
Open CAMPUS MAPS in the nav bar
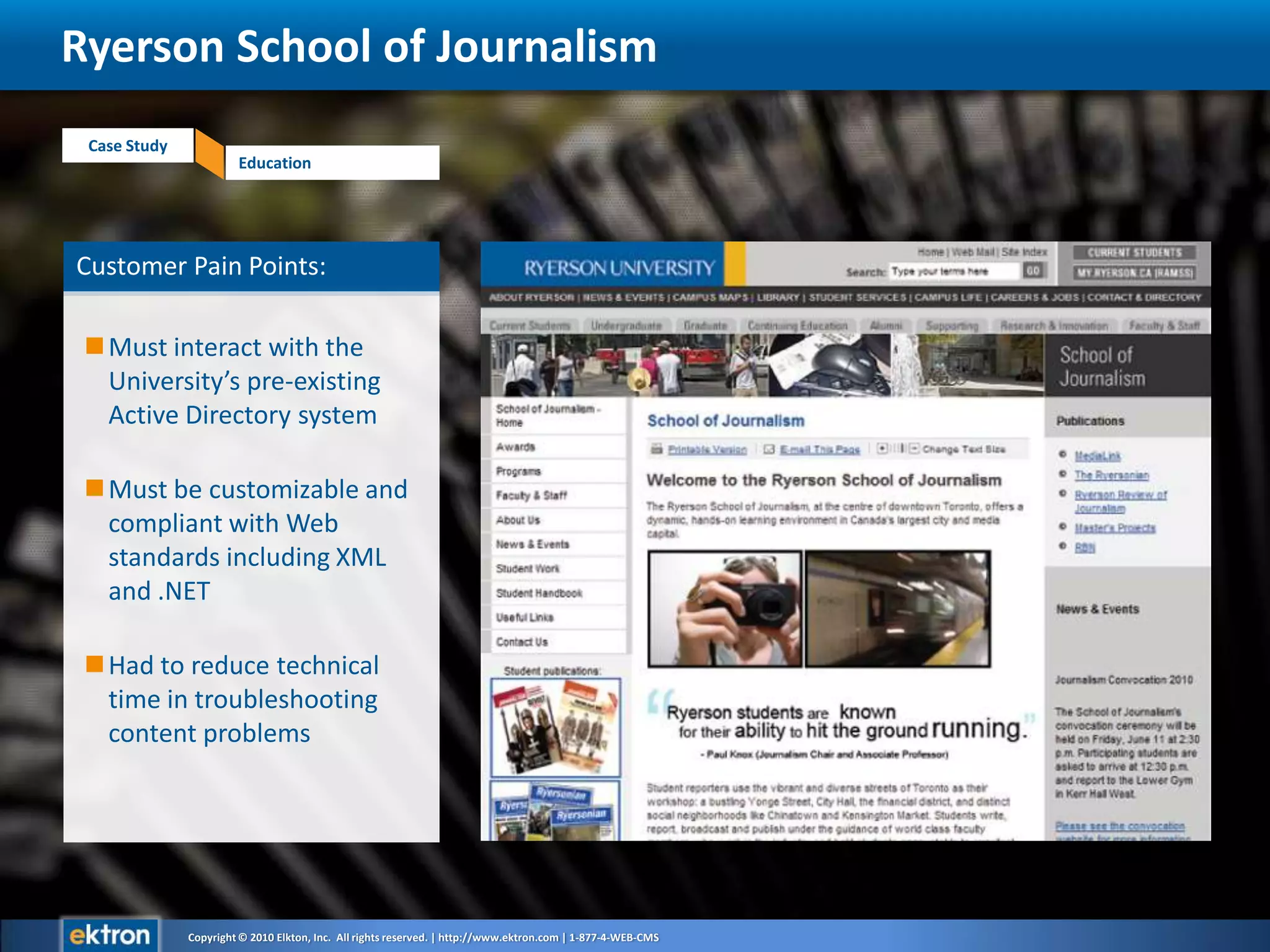click(x=711, y=297)
